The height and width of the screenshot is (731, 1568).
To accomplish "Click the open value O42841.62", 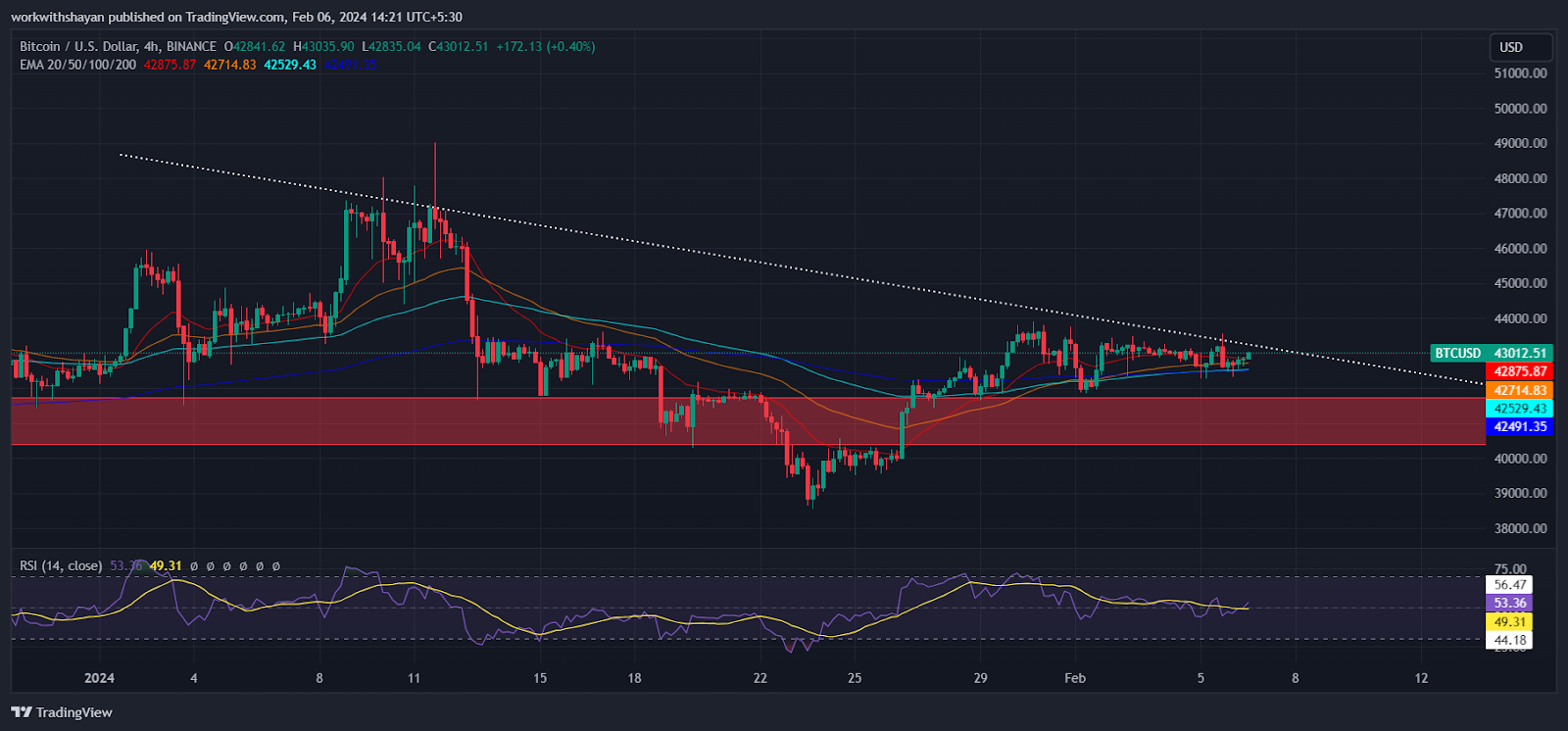I will coord(255,46).
